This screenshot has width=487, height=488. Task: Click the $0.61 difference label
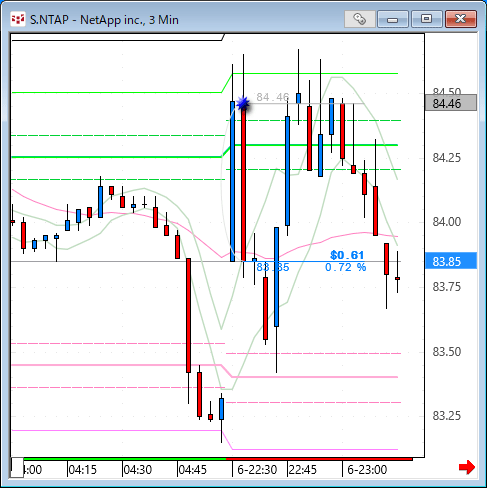coord(347,255)
